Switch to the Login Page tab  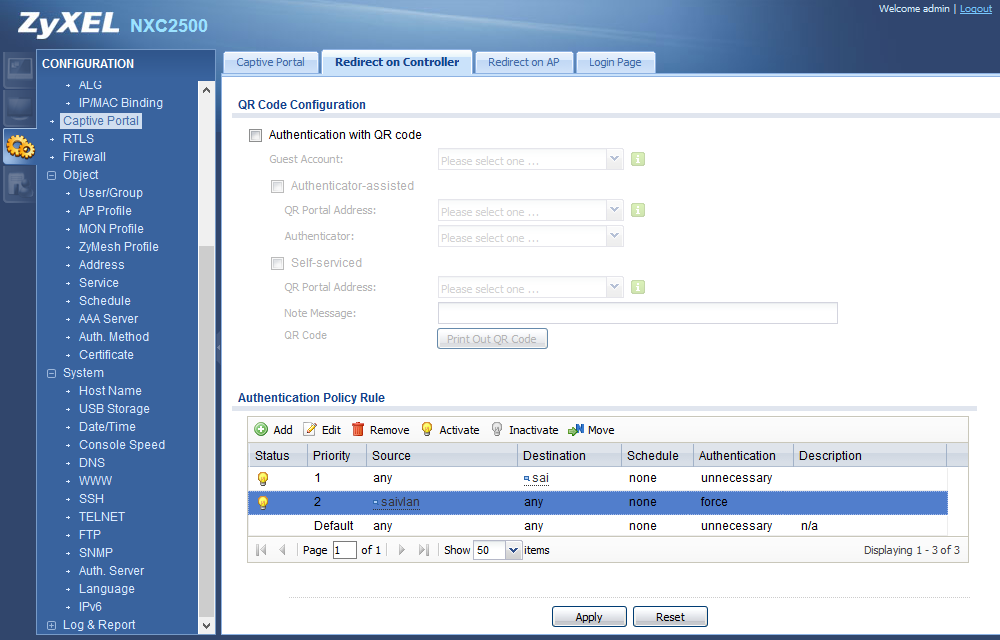pos(615,62)
